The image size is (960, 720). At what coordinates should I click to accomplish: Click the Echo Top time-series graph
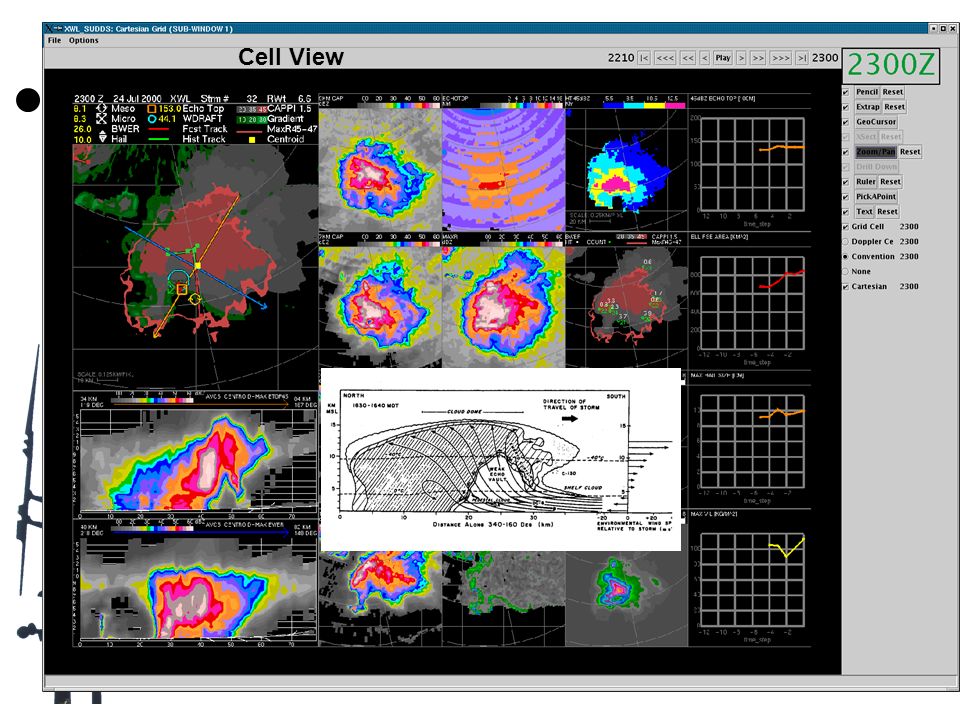point(752,164)
